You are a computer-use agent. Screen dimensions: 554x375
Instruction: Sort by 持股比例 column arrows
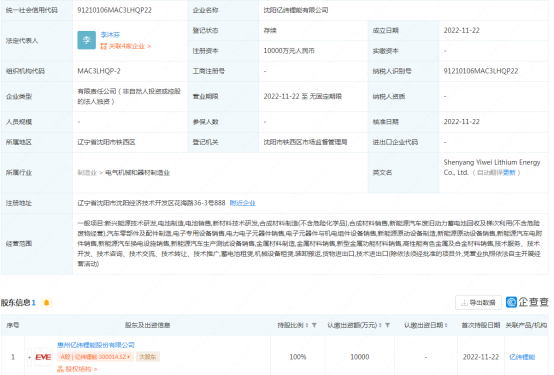coord(306,325)
